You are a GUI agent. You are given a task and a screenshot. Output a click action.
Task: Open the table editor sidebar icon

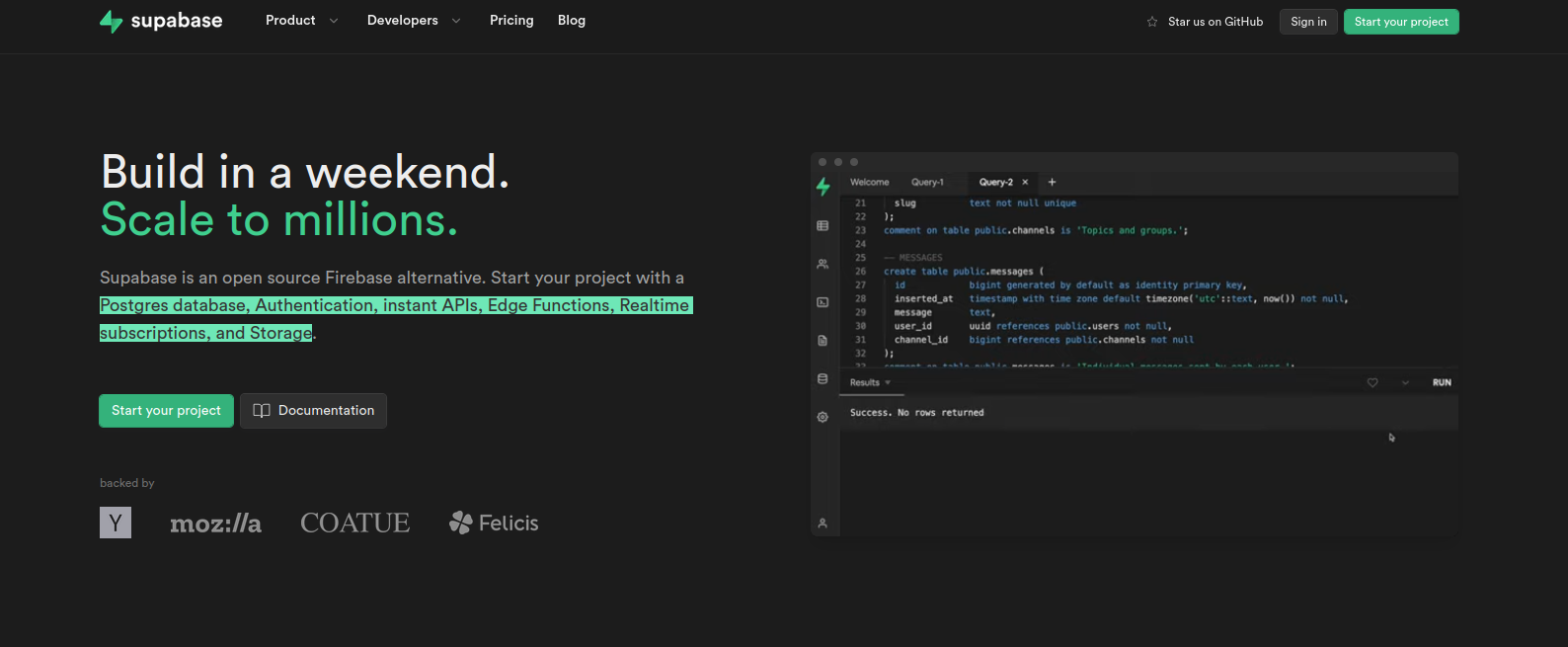pos(823,225)
